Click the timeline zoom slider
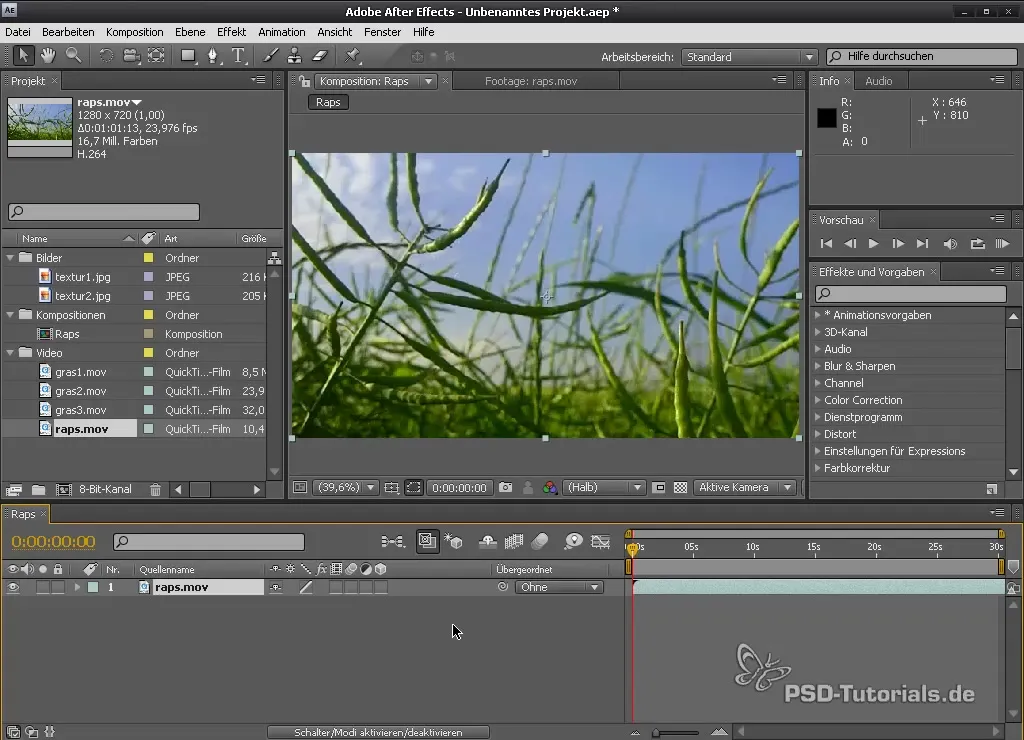The height and width of the screenshot is (740, 1024). [676, 733]
